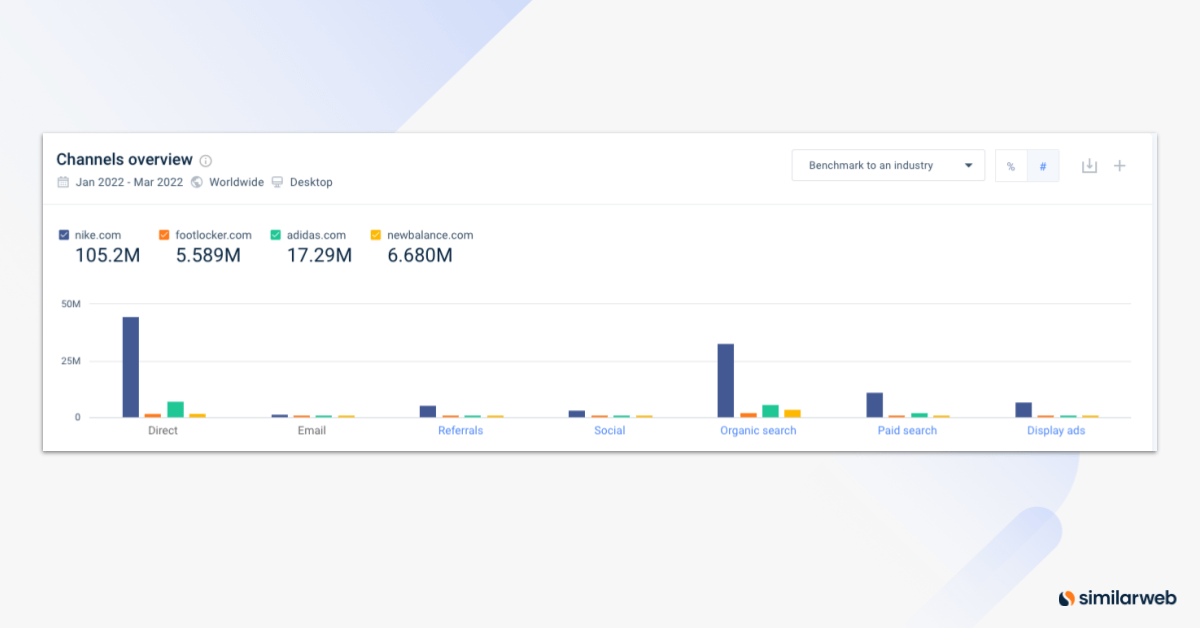The width and height of the screenshot is (1200, 628).
Task: Switch to percentage view toggle
Action: click(1011, 166)
